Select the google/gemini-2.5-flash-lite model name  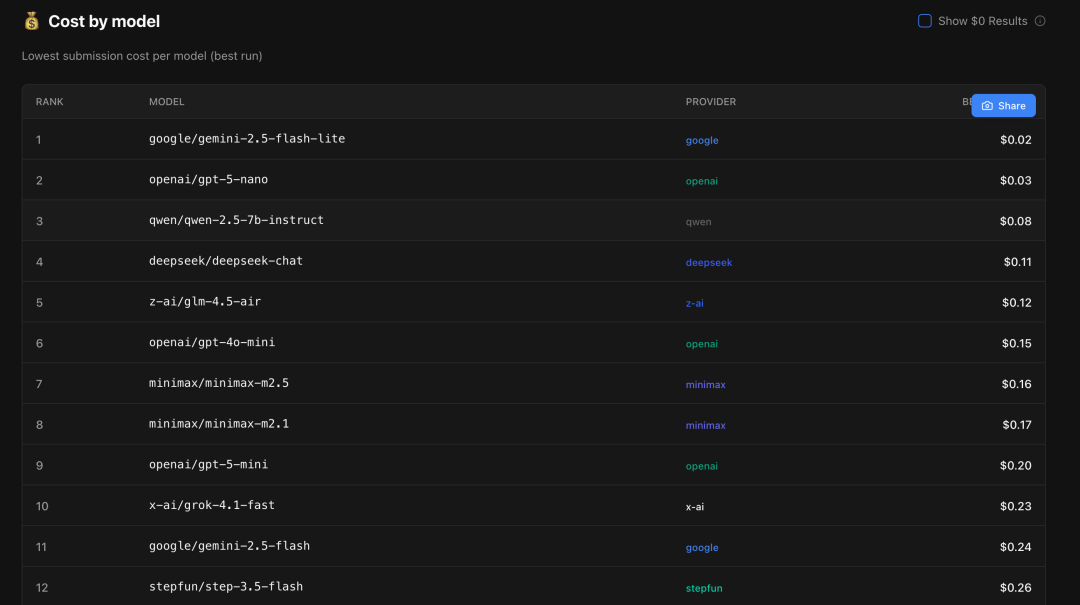(x=247, y=139)
